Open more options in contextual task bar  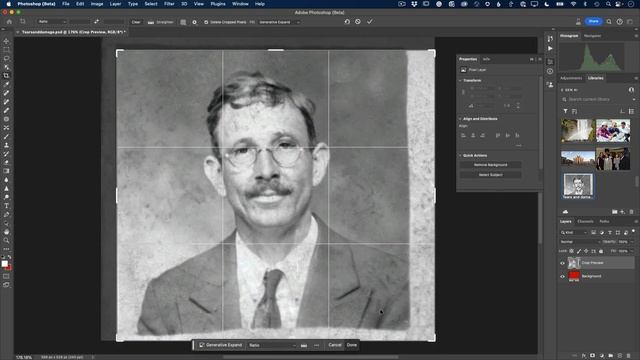[316, 345]
